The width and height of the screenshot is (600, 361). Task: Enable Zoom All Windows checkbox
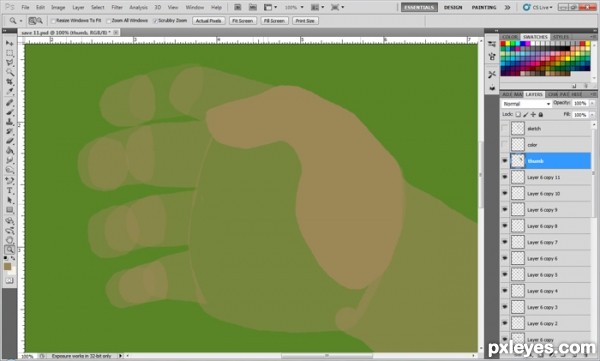click(109, 21)
